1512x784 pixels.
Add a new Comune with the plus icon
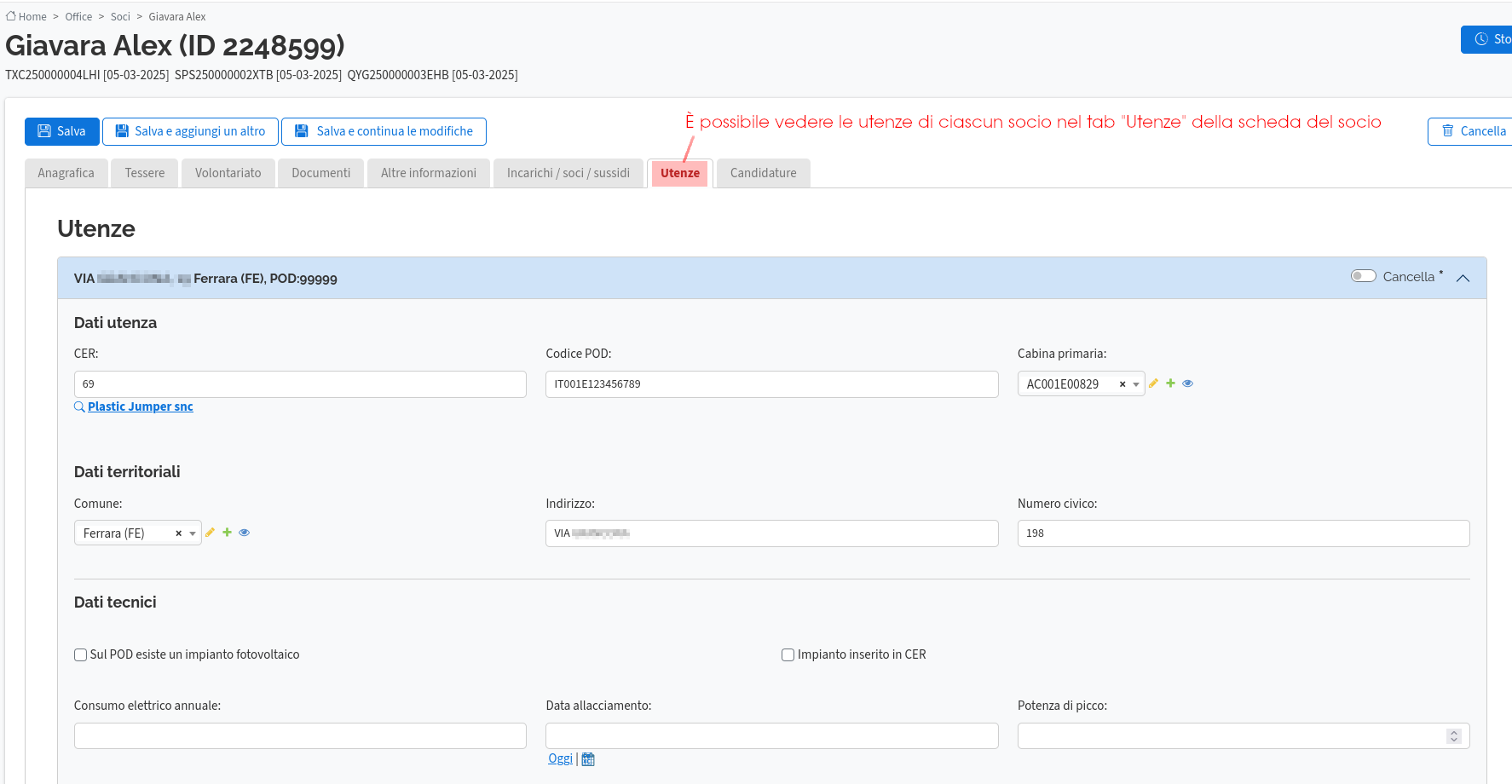(227, 533)
